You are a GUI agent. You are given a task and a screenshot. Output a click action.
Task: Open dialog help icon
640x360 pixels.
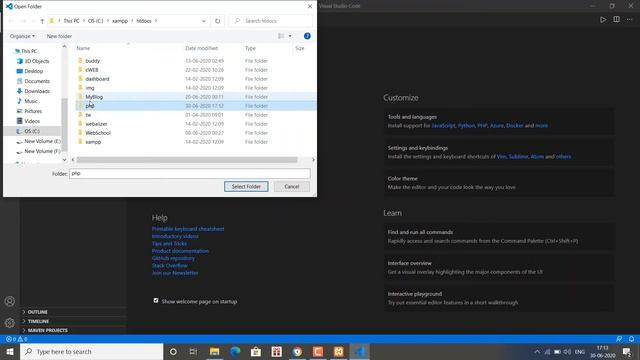pyautogui.click(x=307, y=36)
